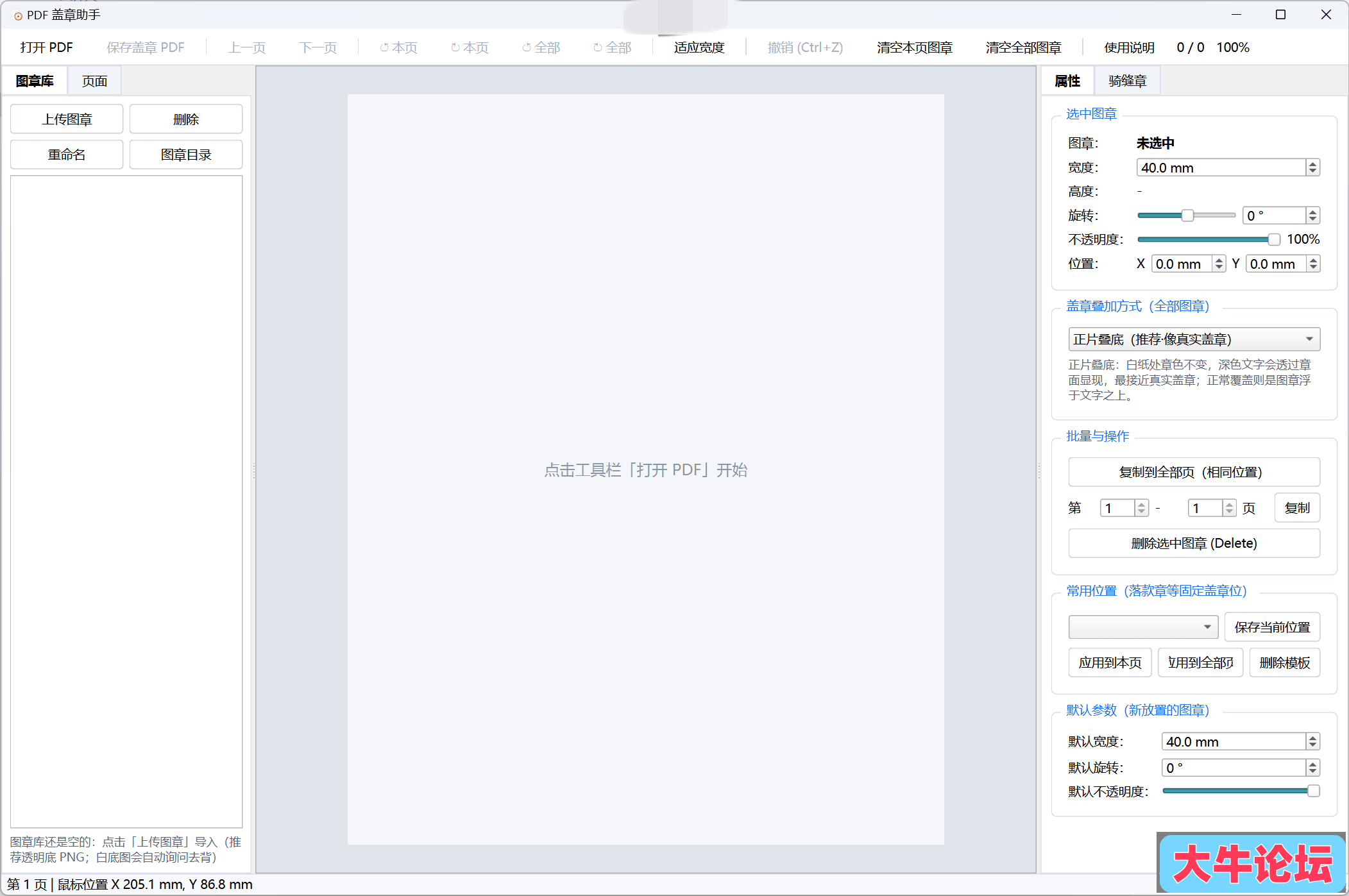Image resolution: width=1349 pixels, height=896 pixels.
Task: Click the empty stamp library list box
Action: (x=126, y=502)
